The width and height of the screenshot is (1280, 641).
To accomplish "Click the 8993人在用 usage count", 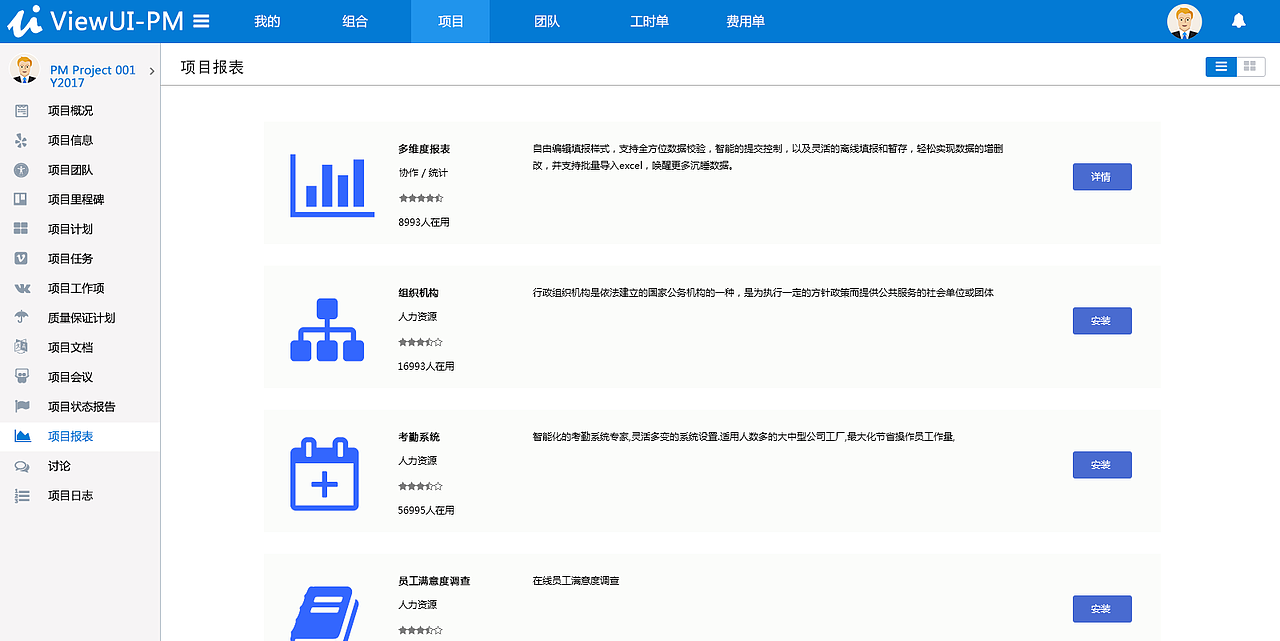I will tap(424, 222).
